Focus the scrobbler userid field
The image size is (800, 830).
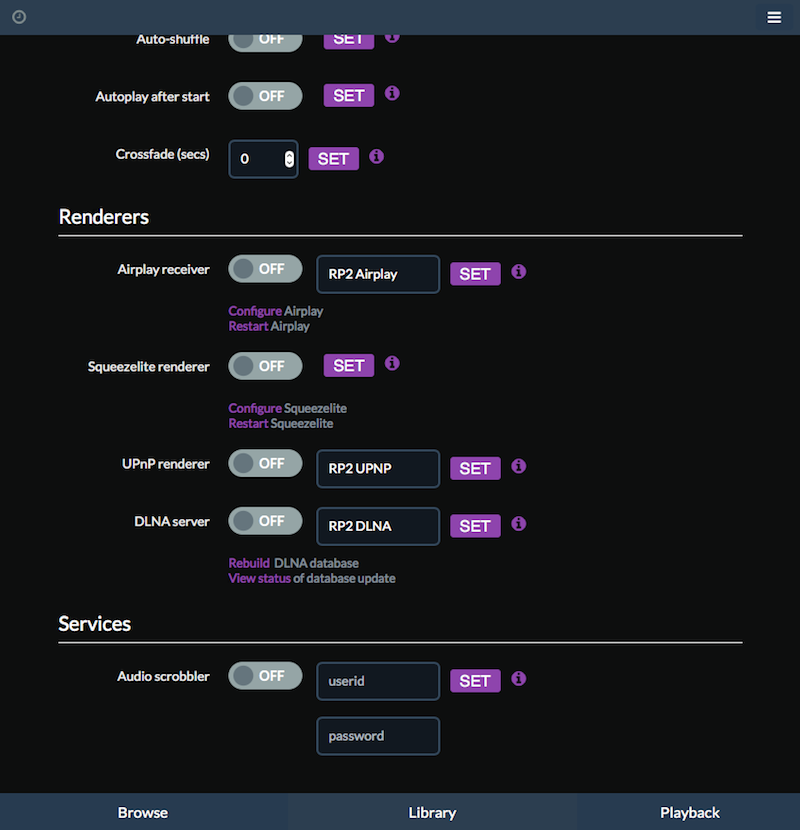pyautogui.click(x=378, y=681)
